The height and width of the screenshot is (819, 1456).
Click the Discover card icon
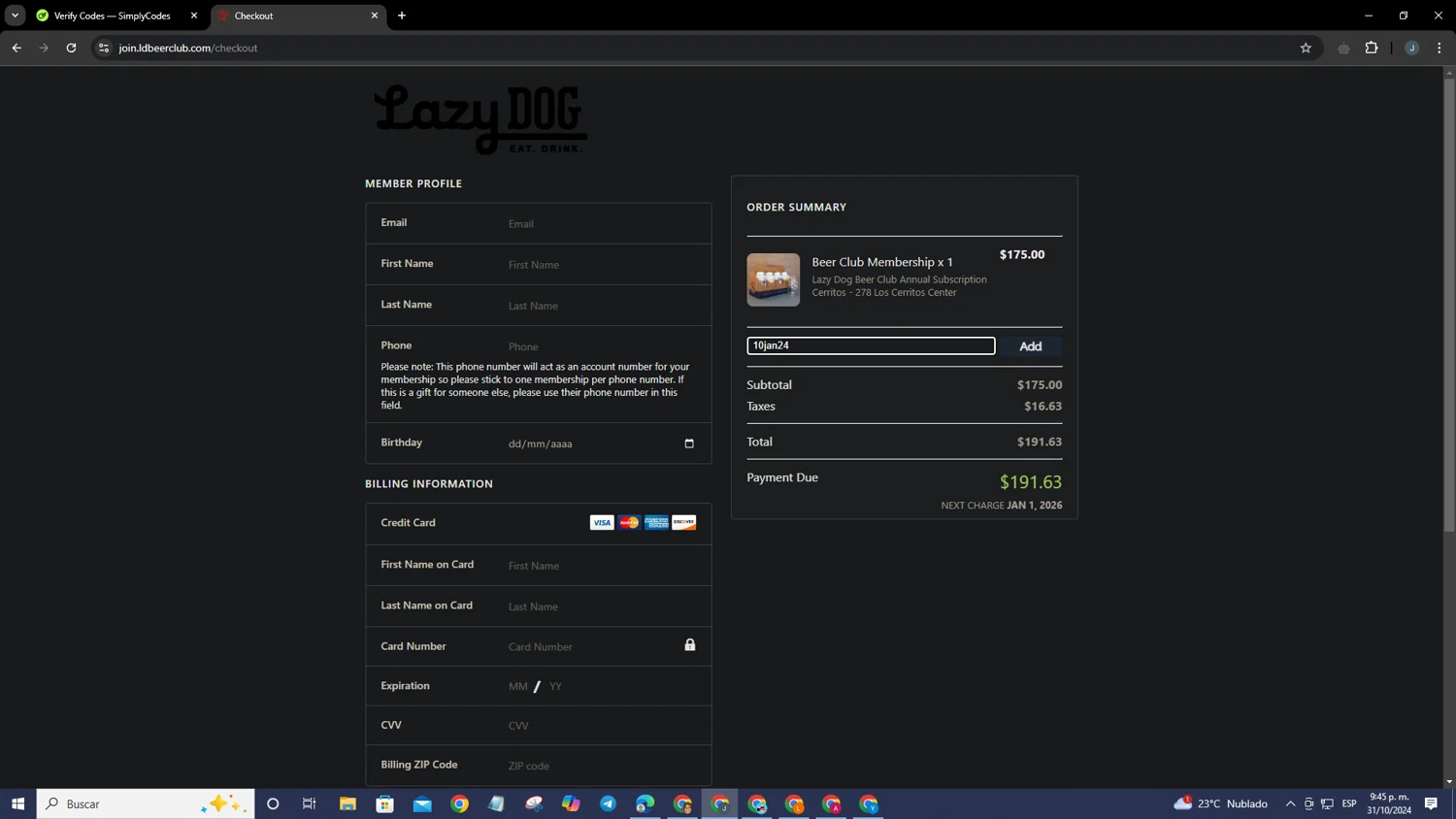point(684,522)
